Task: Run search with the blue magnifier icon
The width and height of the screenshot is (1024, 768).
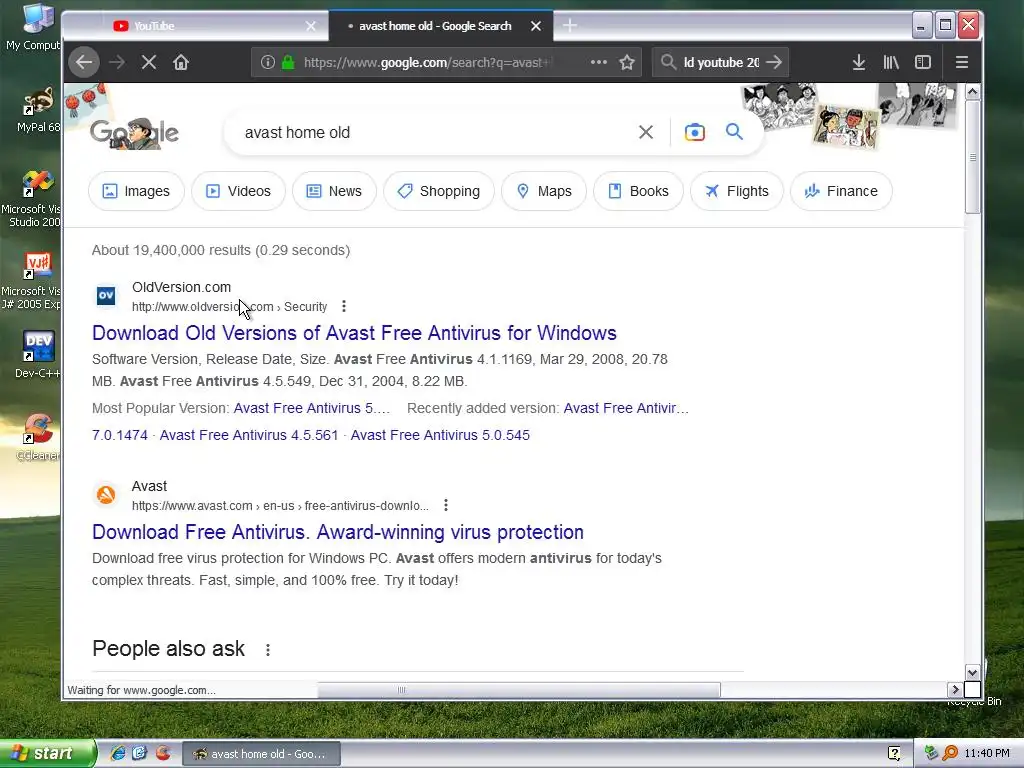Action: [x=735, y=132]
